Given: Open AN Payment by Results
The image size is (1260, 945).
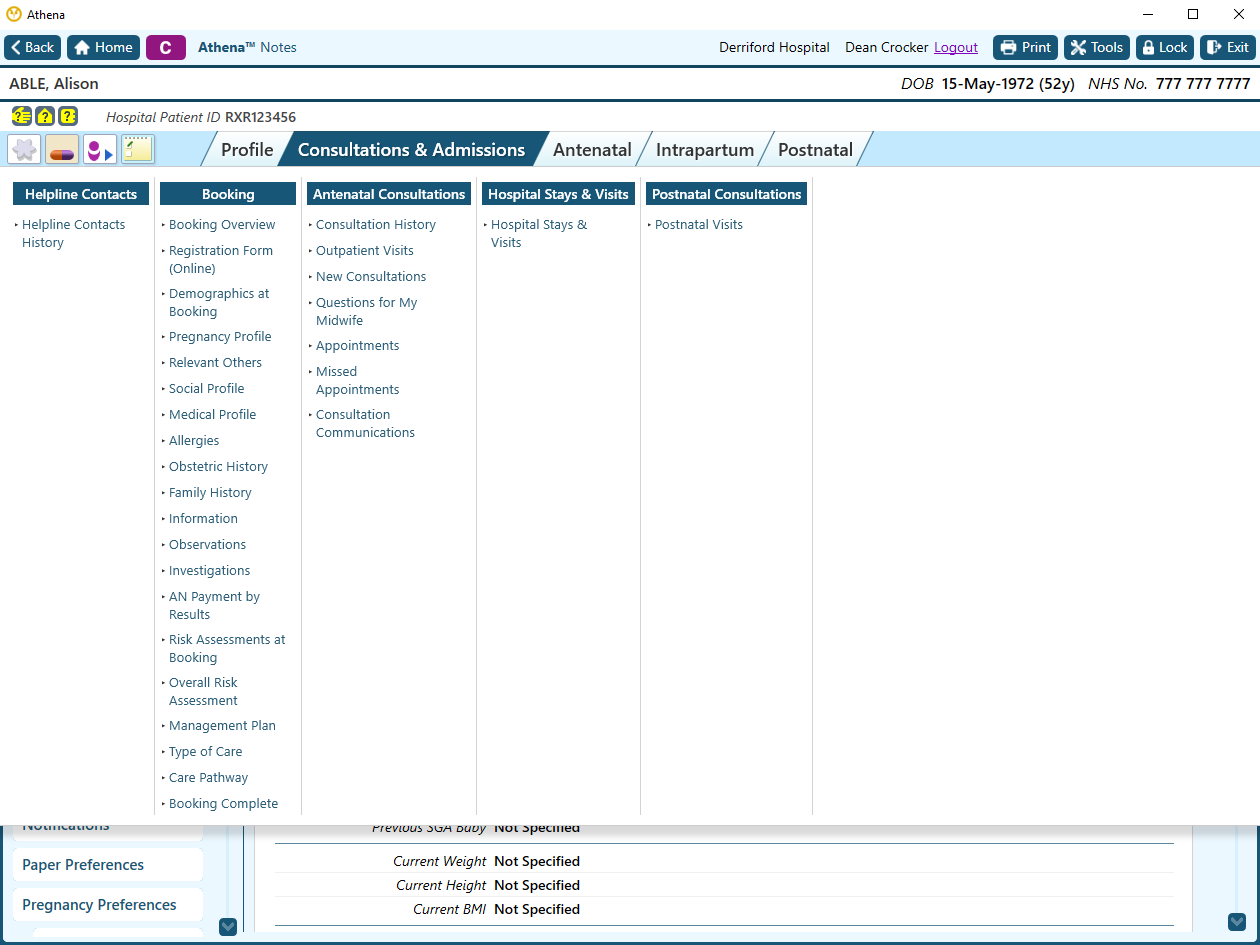Looking at the screenshot, I should pos(213,606).
